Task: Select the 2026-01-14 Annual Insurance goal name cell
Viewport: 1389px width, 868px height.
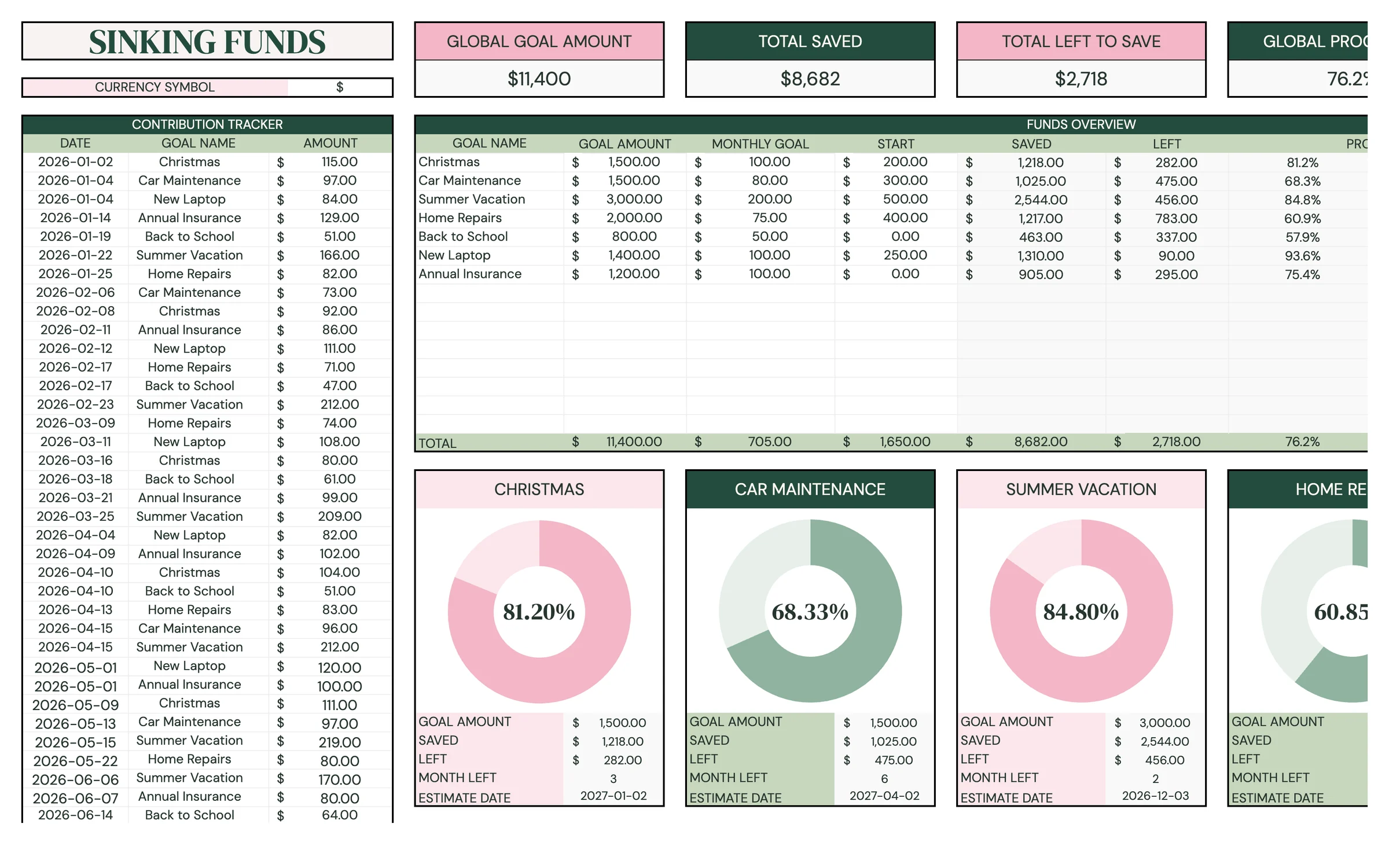Action: [x=198, y=218]
